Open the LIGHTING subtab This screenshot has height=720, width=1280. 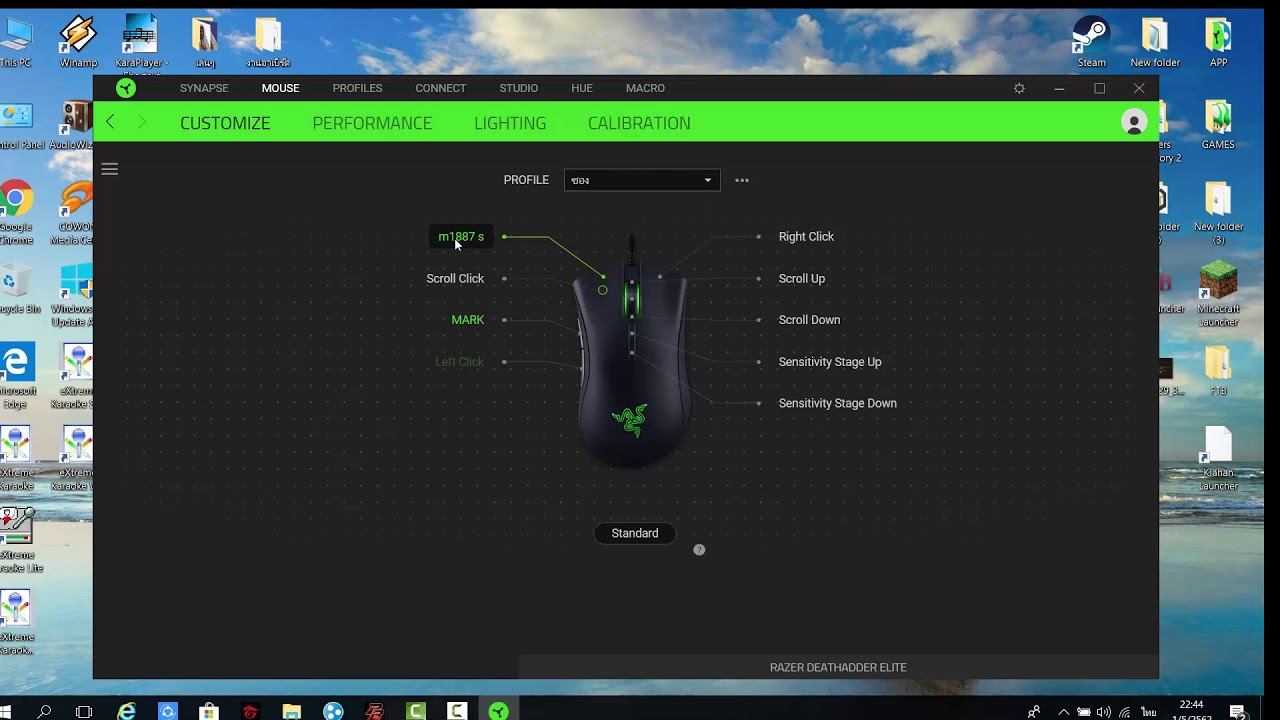point(510,123)
